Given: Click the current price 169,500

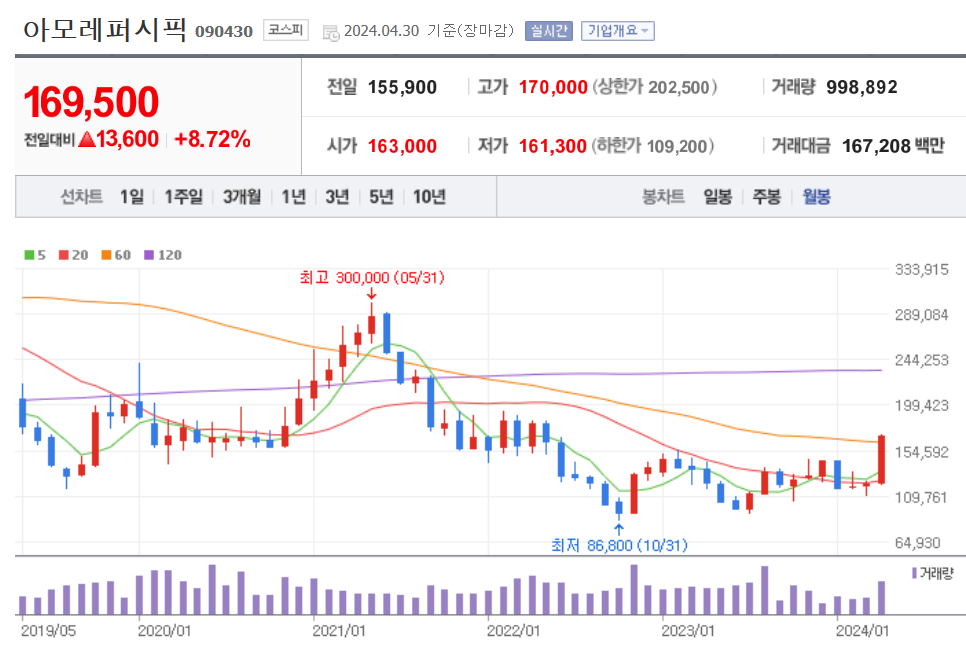Looking at the screenshot, I should [91, 102].
